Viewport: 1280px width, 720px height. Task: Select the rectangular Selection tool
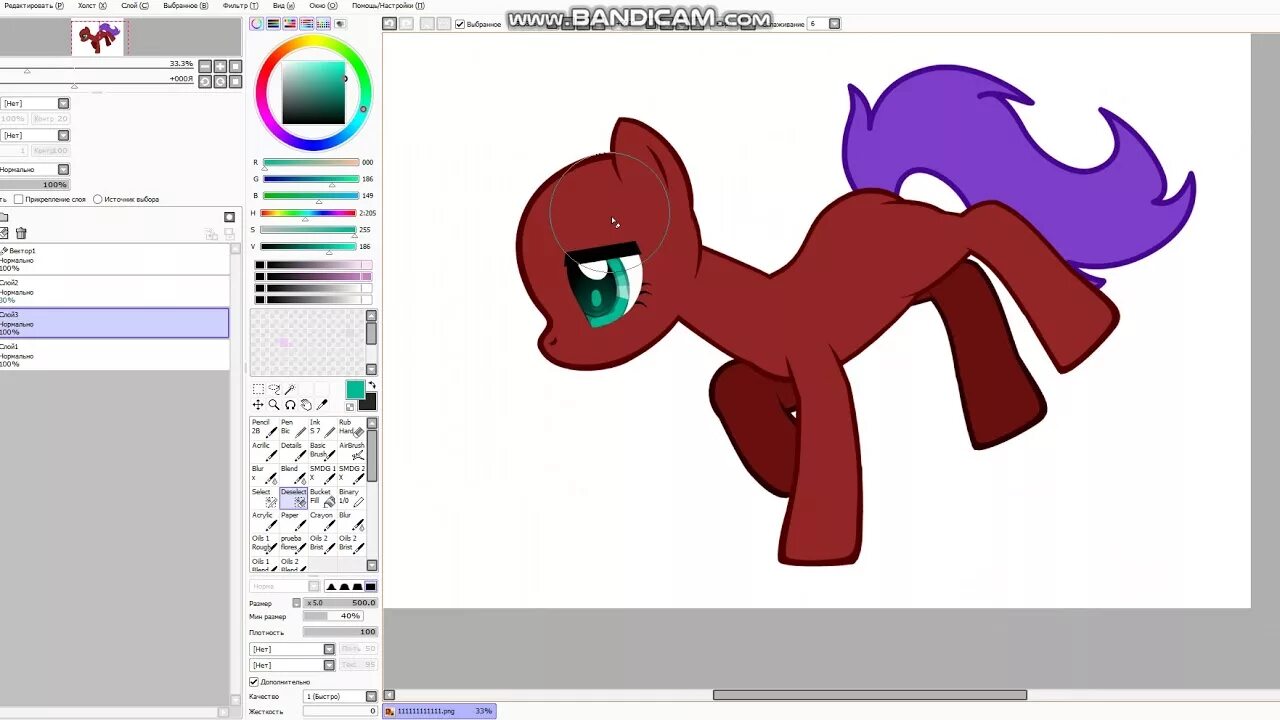[258, 389]
